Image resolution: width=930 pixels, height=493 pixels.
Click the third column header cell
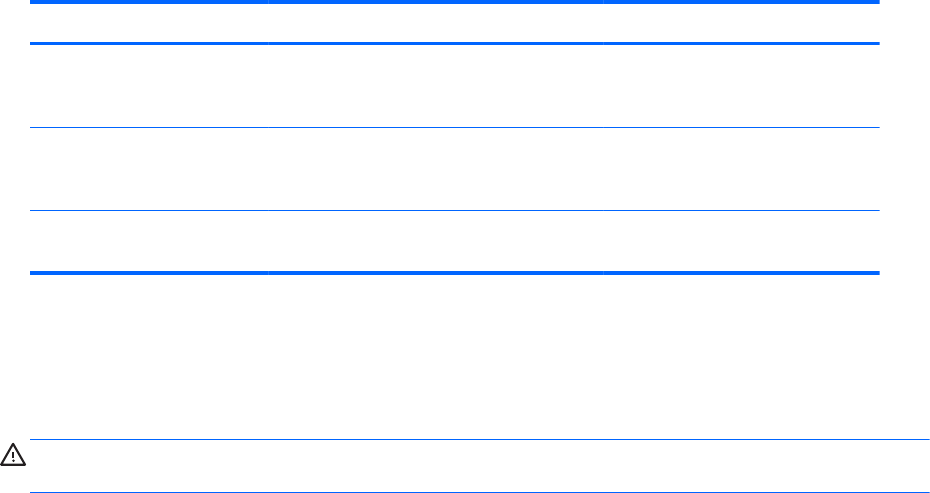(741, 23)
